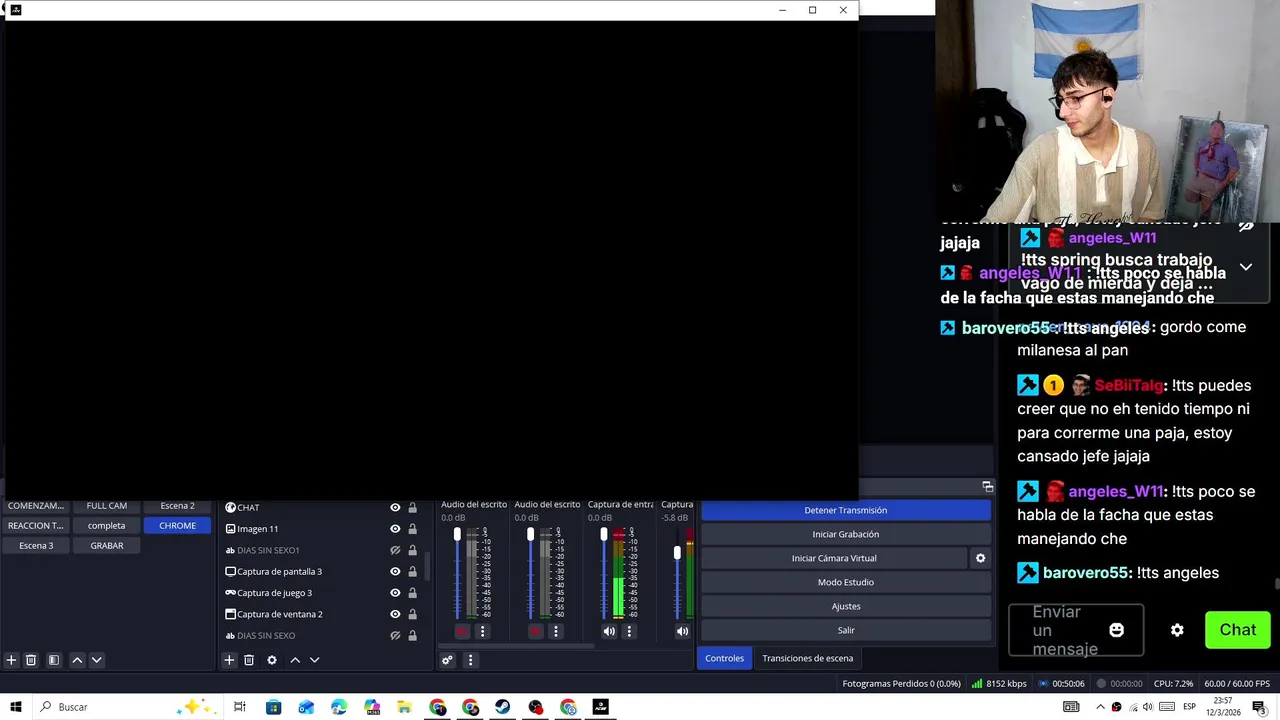Start the virtual camera
Image resolution: width=1280 pixels, height=720 pixels.
pyautogui.click(x=834, y=558)
